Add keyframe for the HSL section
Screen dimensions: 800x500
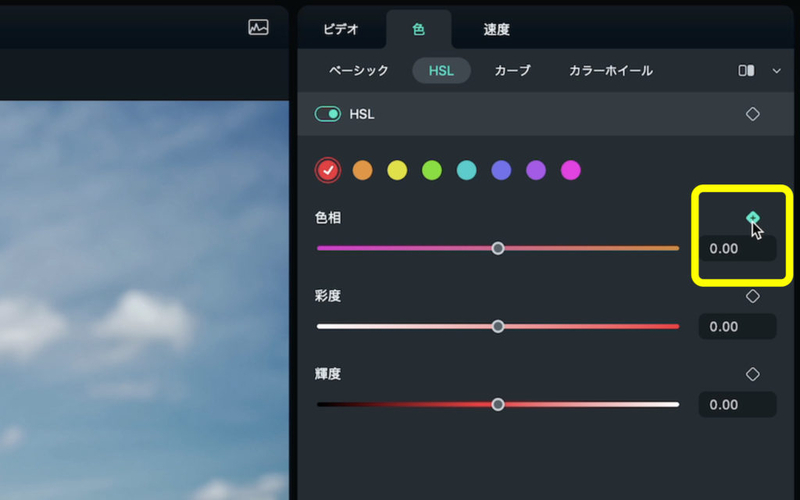[753, 114]
